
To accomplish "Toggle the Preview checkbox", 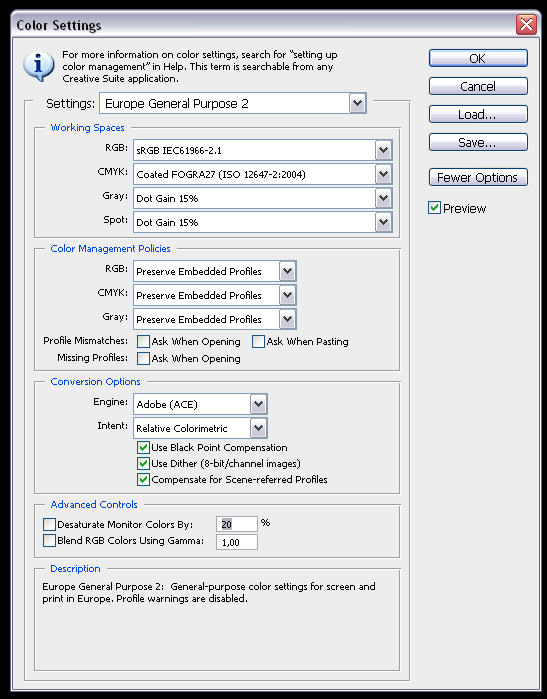I will tap(434, 208).
